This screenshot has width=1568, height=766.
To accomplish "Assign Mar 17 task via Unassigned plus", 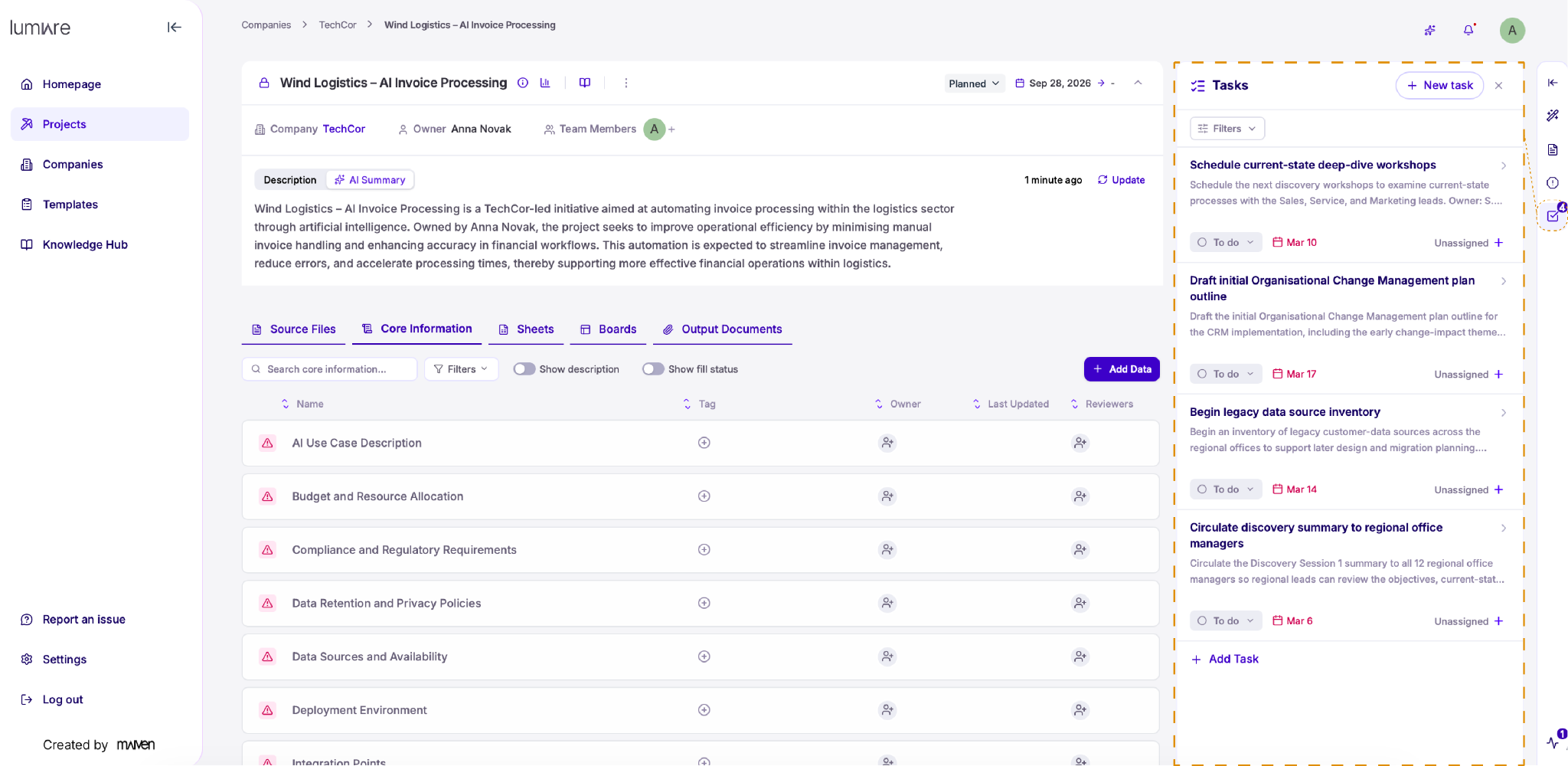I will 1499,375.
